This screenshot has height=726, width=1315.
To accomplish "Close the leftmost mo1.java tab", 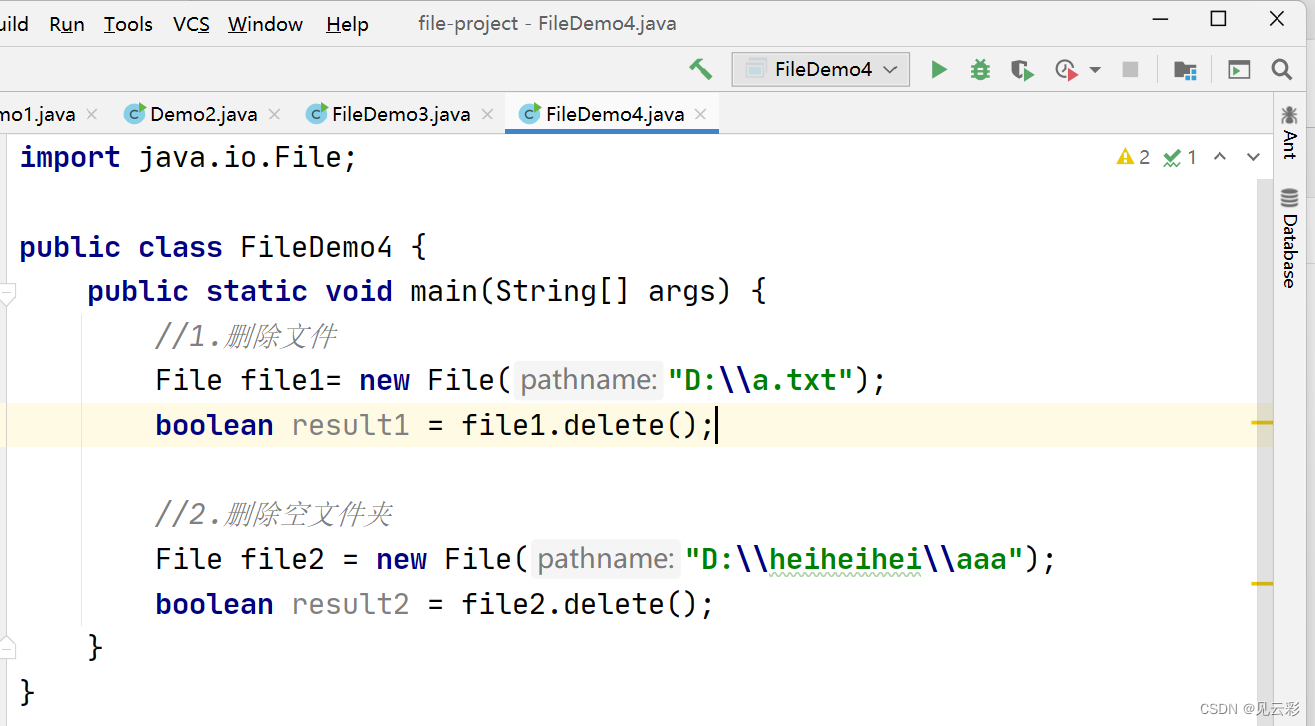I will coord(92,114).
